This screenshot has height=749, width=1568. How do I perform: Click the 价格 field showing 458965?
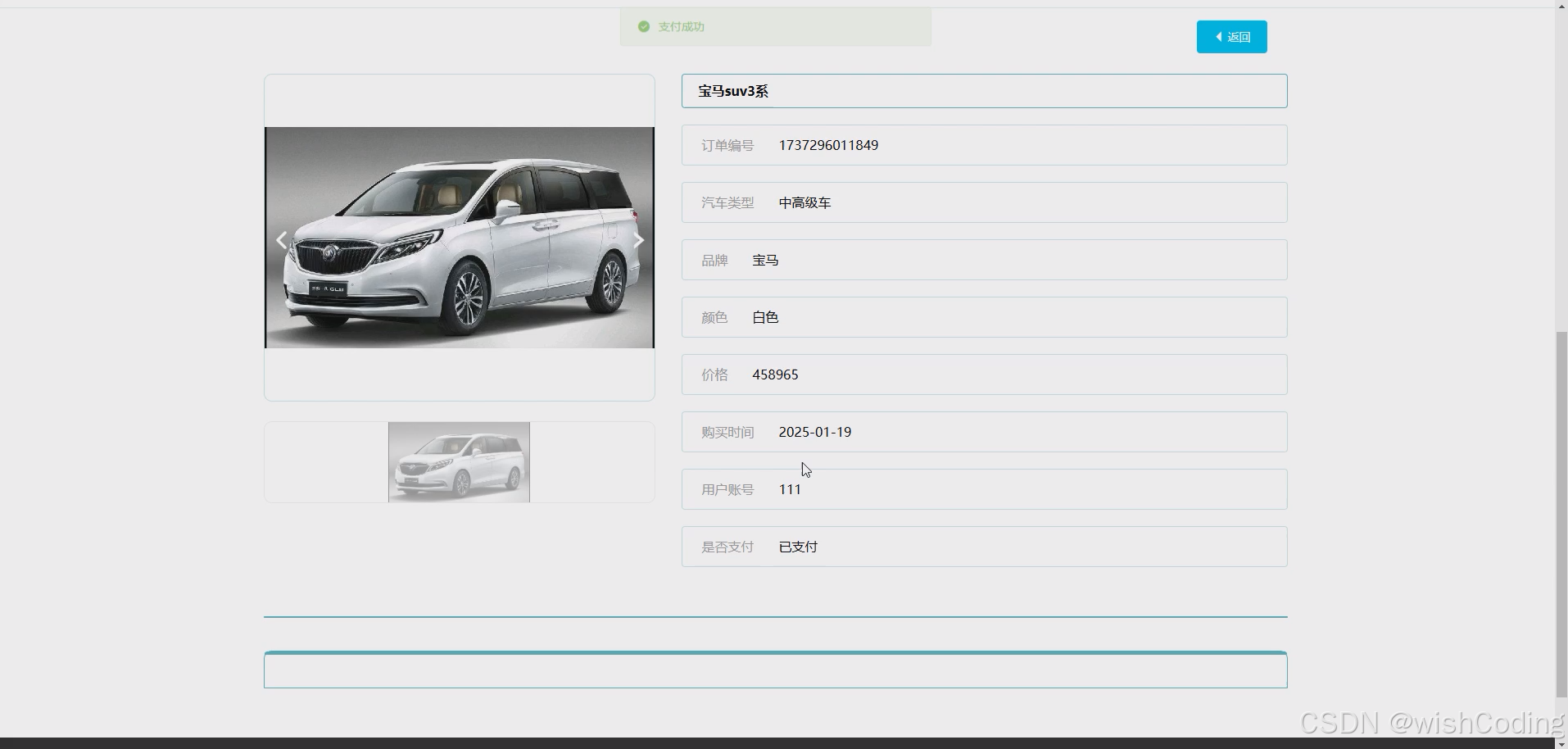coord(983,374)
